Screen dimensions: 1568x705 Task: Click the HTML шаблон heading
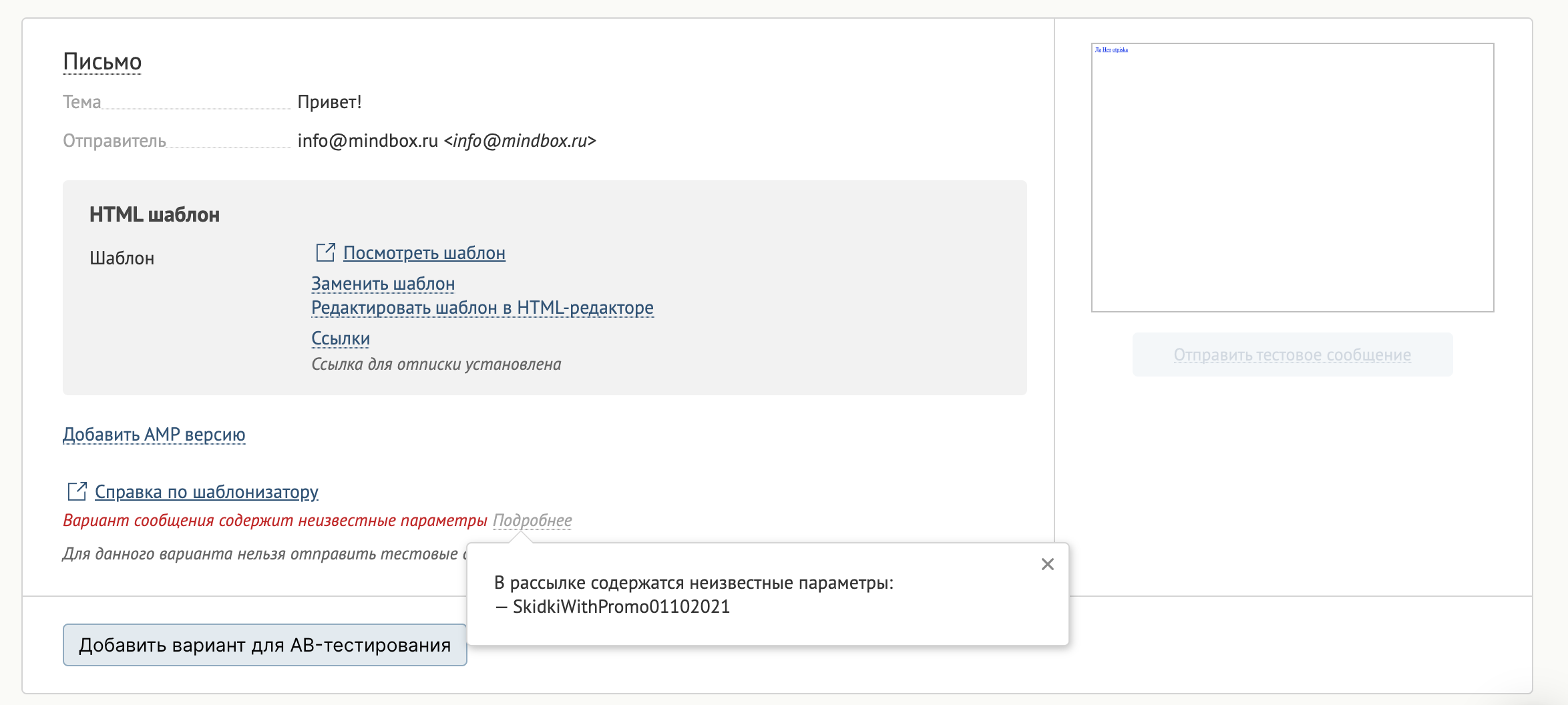click(154, 214)
